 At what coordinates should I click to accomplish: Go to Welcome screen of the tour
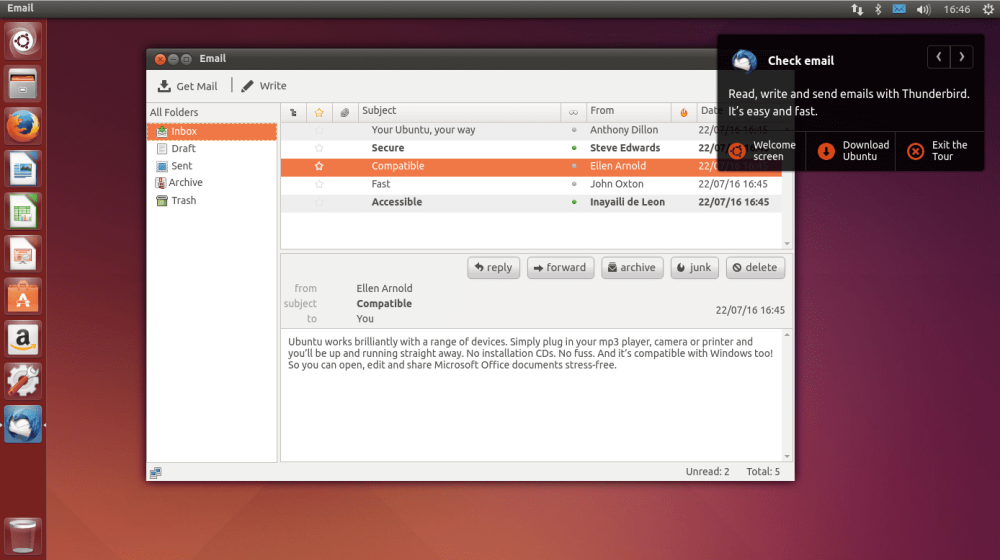762,151
